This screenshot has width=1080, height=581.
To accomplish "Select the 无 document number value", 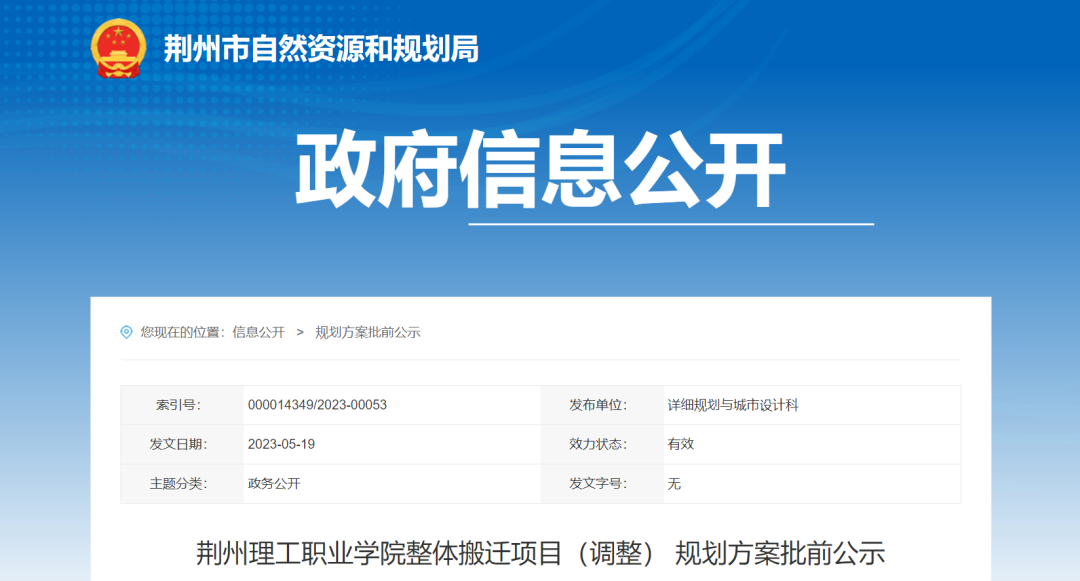I will tap(674, 484).
